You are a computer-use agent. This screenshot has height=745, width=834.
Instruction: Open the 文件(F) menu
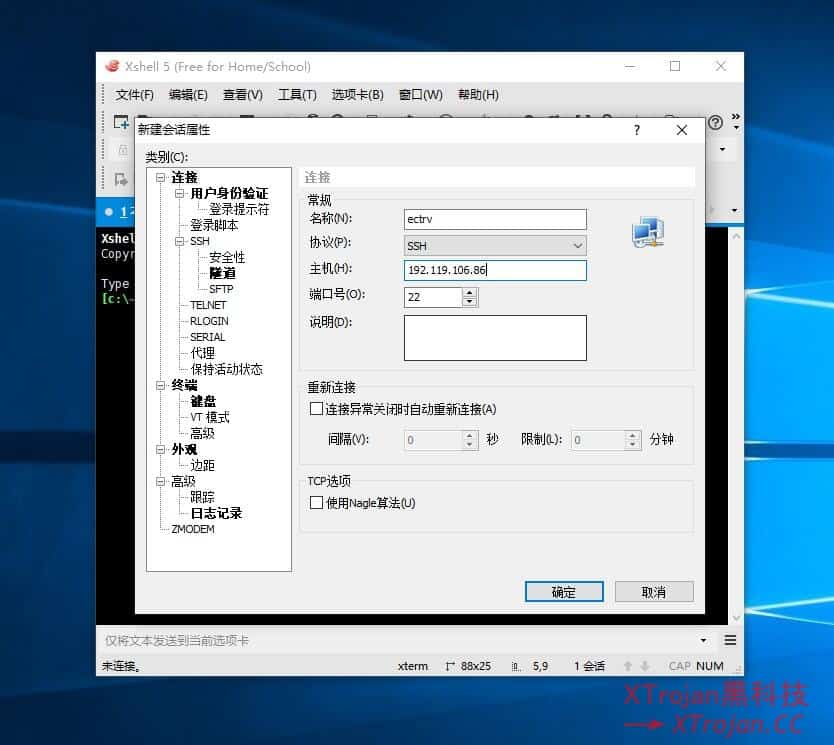click(x=135, y=95)
